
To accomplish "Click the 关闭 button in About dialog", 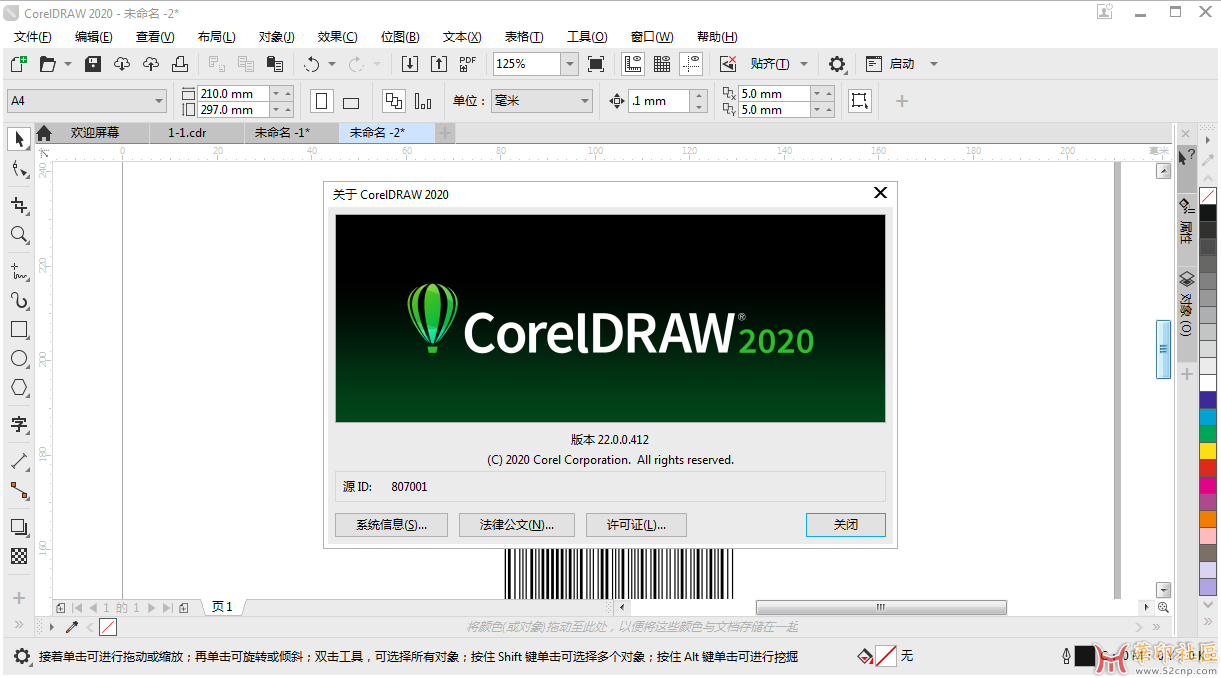I will coord(846,524).
